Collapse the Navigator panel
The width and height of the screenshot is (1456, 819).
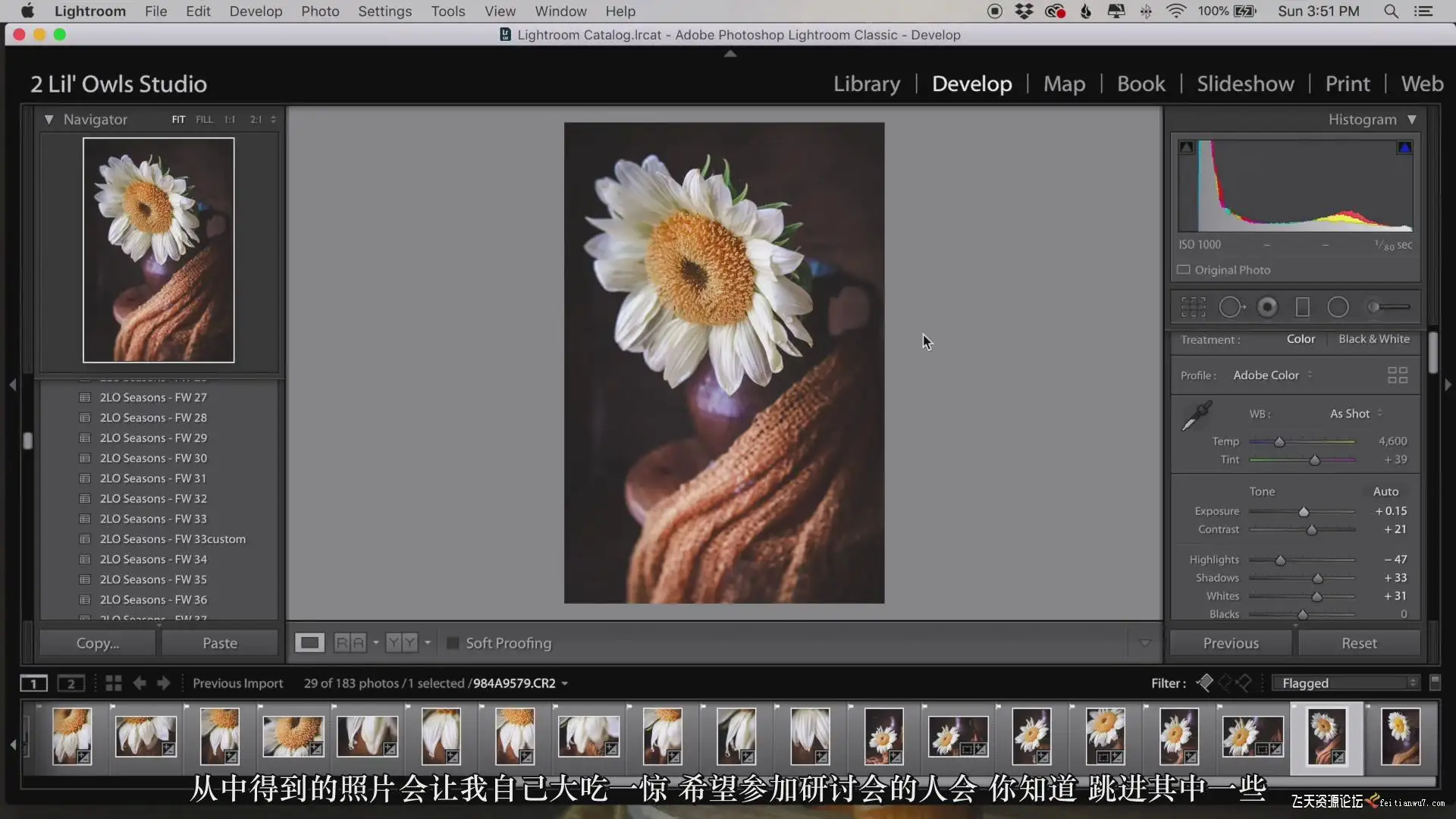(49, 119)
